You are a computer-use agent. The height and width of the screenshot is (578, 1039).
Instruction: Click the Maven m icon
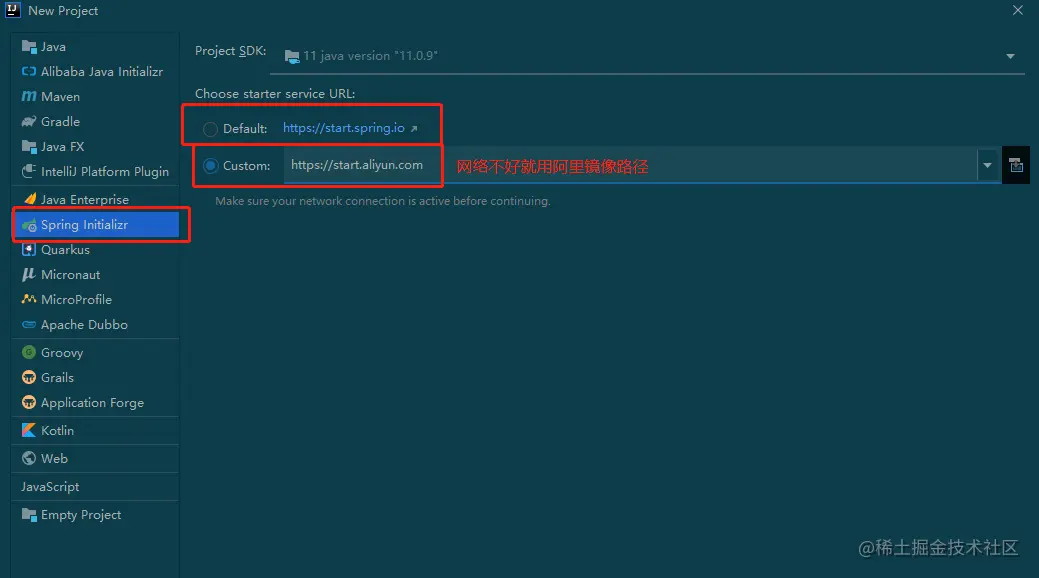tap(28, 96)
